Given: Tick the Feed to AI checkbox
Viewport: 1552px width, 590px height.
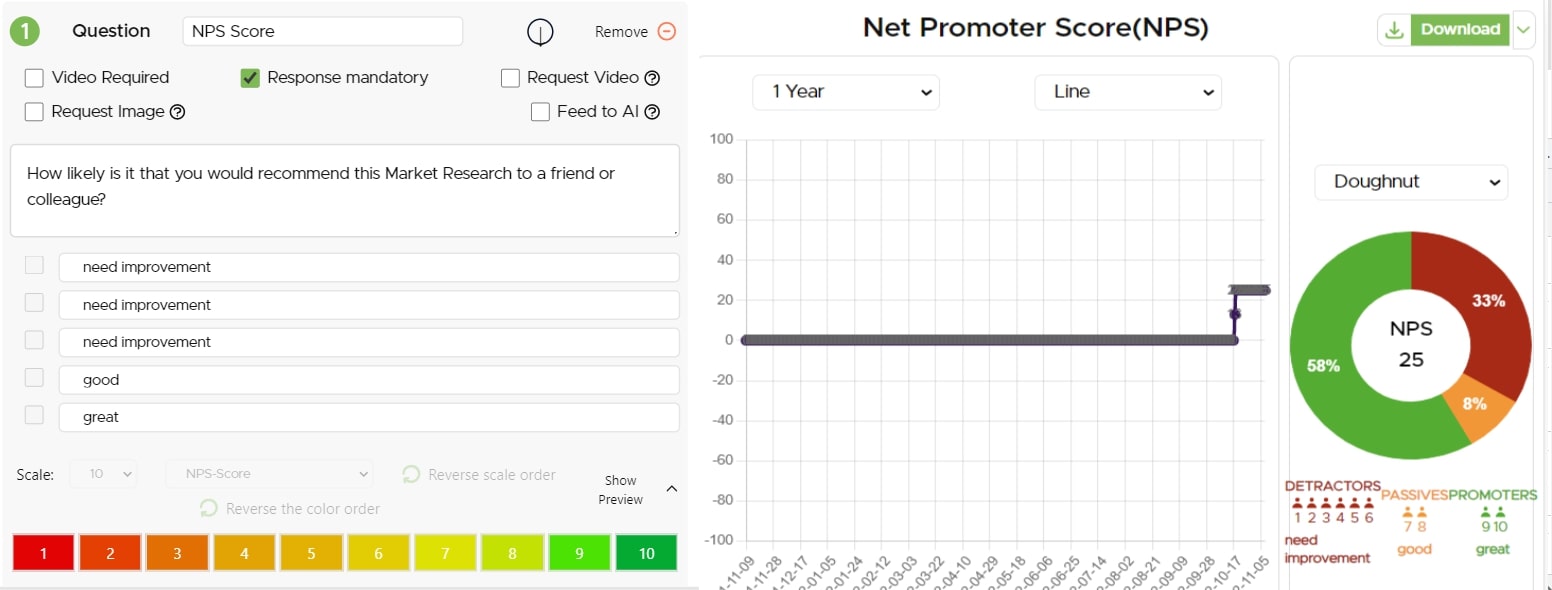Looking at the screenshot, I should (540, 112).
